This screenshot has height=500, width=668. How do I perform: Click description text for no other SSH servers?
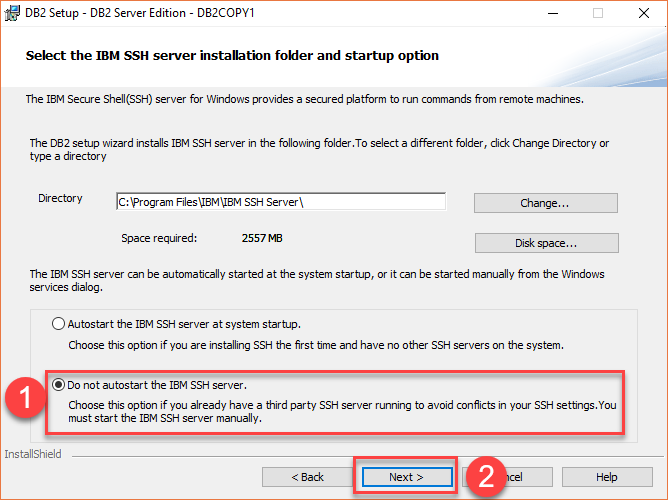pos(316,345)
